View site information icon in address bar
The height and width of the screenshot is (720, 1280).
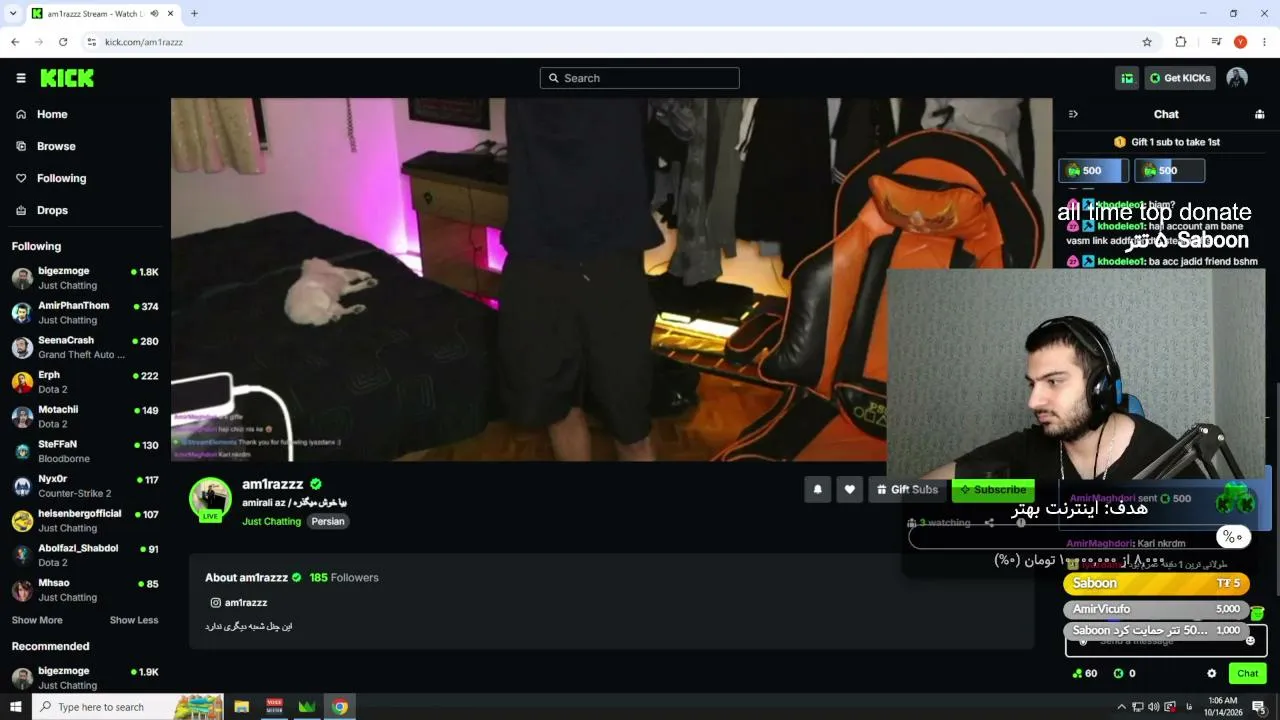(91, 42)
